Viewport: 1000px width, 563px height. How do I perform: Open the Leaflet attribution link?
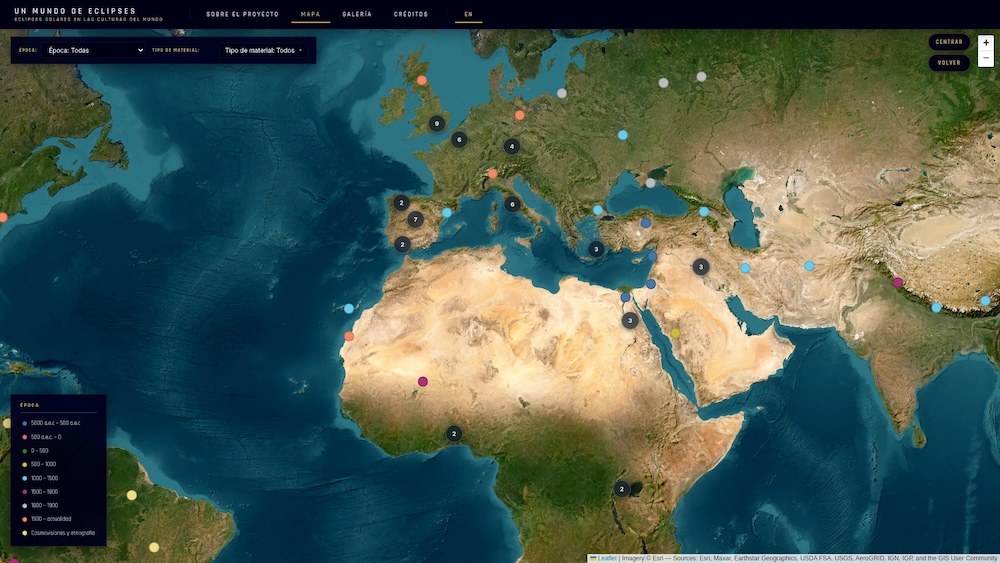point(607,559)
